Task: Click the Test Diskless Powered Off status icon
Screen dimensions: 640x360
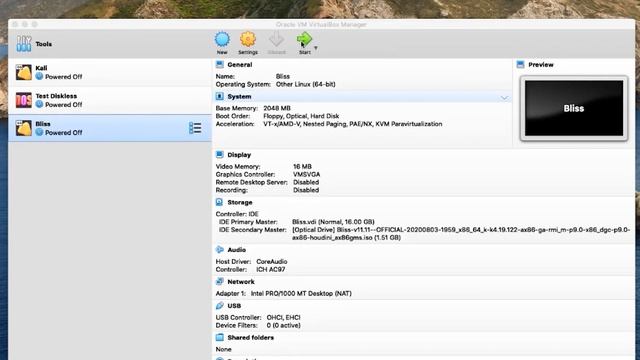Action: [x=39, y=104]
